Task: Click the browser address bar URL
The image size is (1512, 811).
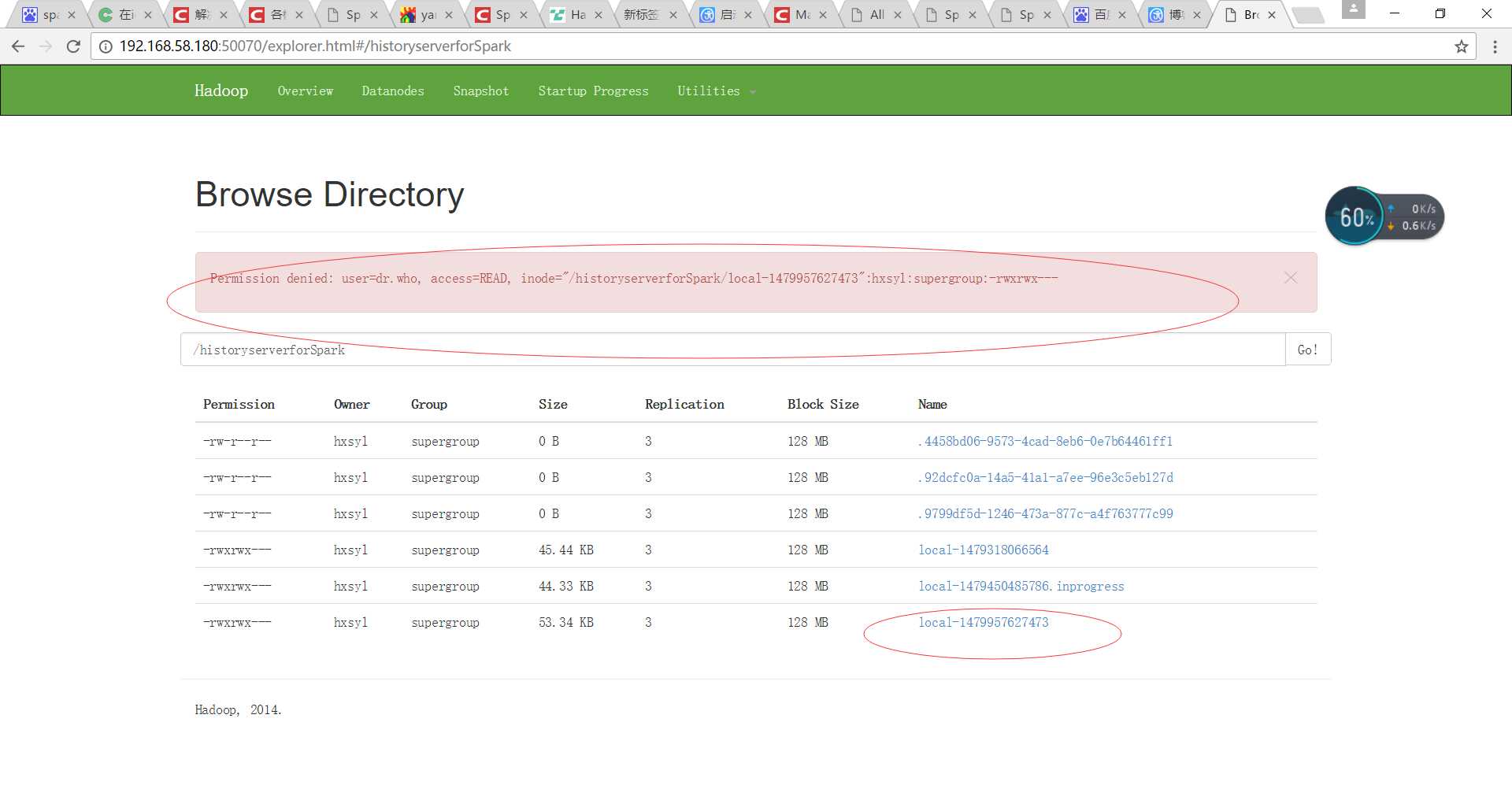Action: [x=315, y=46]
